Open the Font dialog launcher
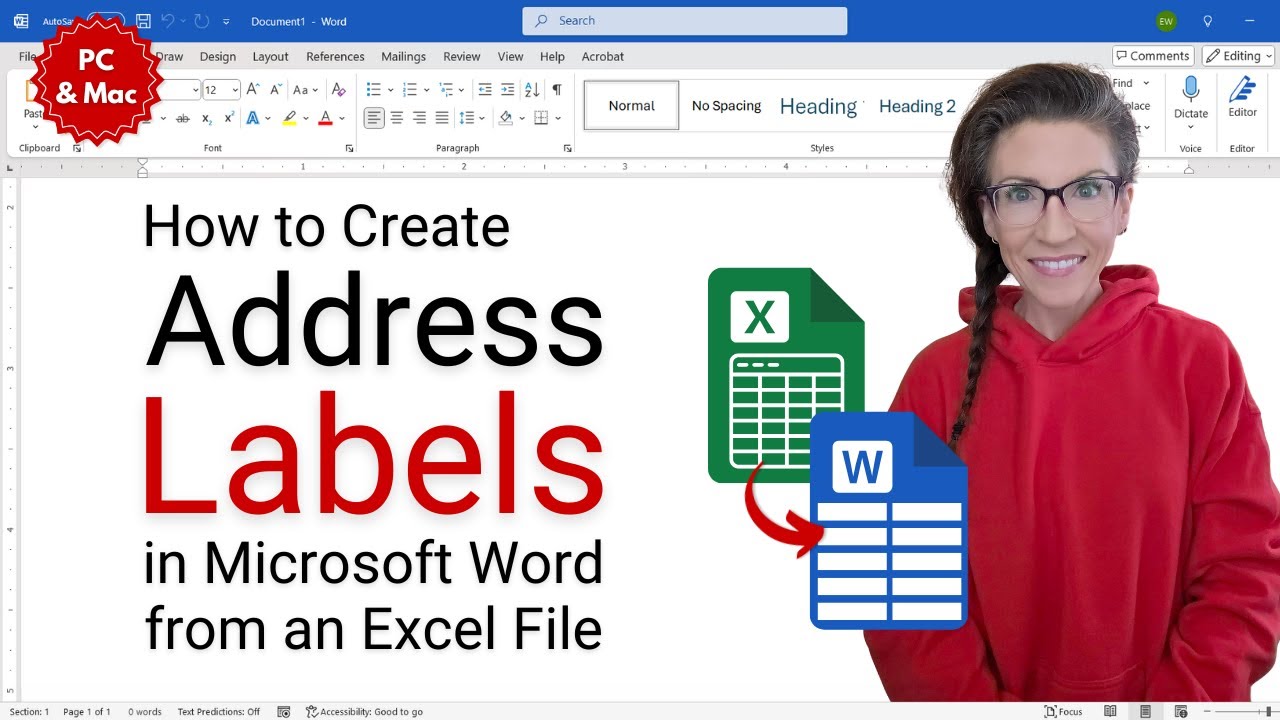1280x720 pixels. click(x=349, y=148)
